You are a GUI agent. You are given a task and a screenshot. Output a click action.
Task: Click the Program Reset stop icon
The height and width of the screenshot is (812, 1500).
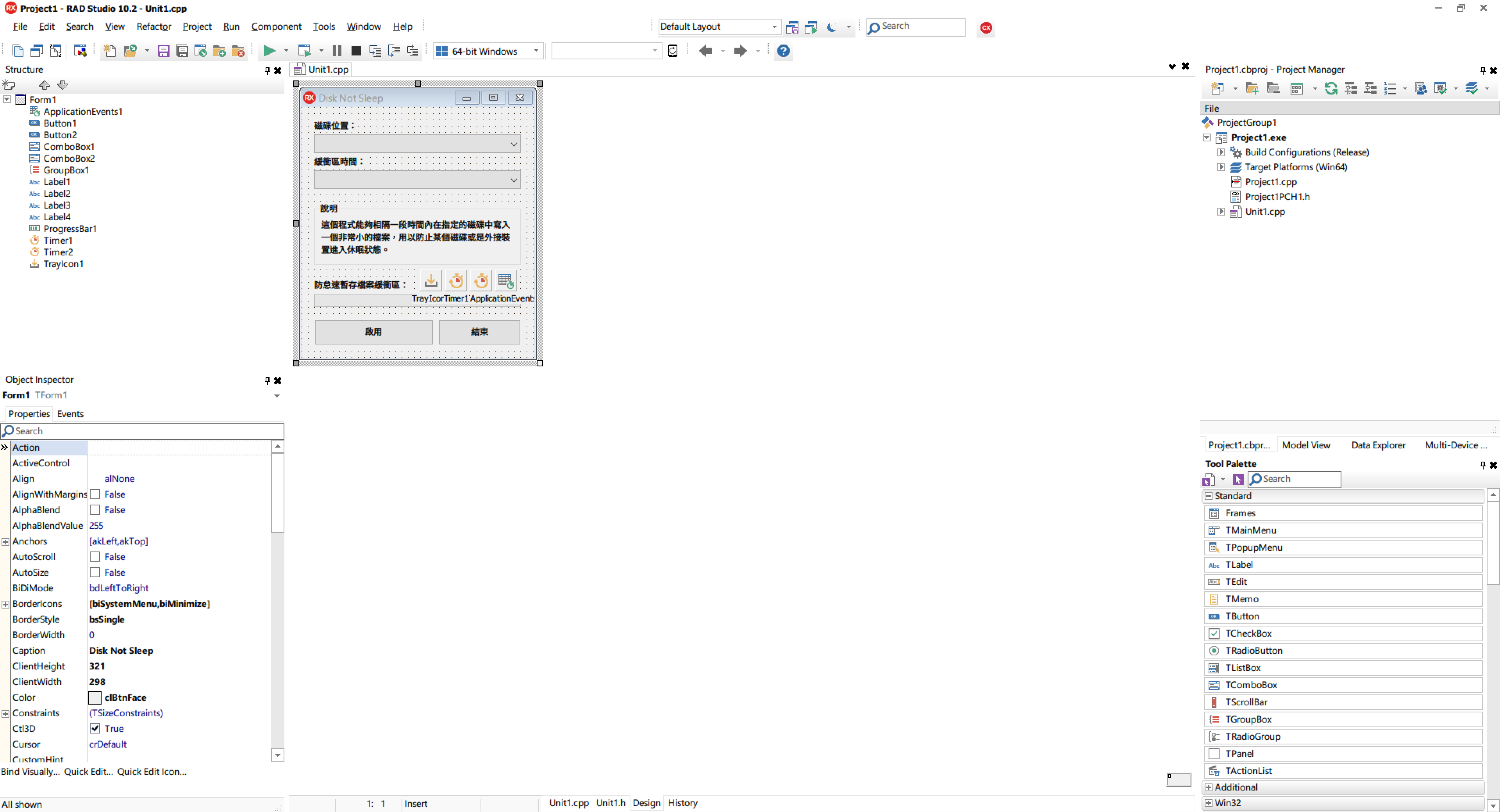click(356, 51)
